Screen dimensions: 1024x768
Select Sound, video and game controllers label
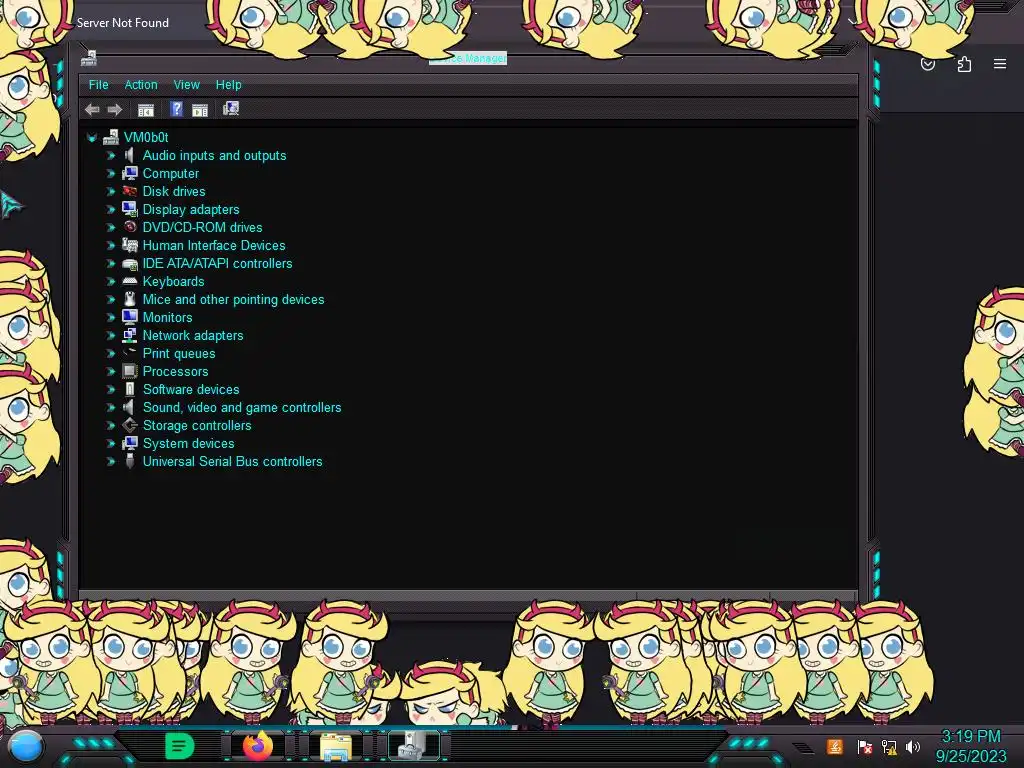pos(242,408)
